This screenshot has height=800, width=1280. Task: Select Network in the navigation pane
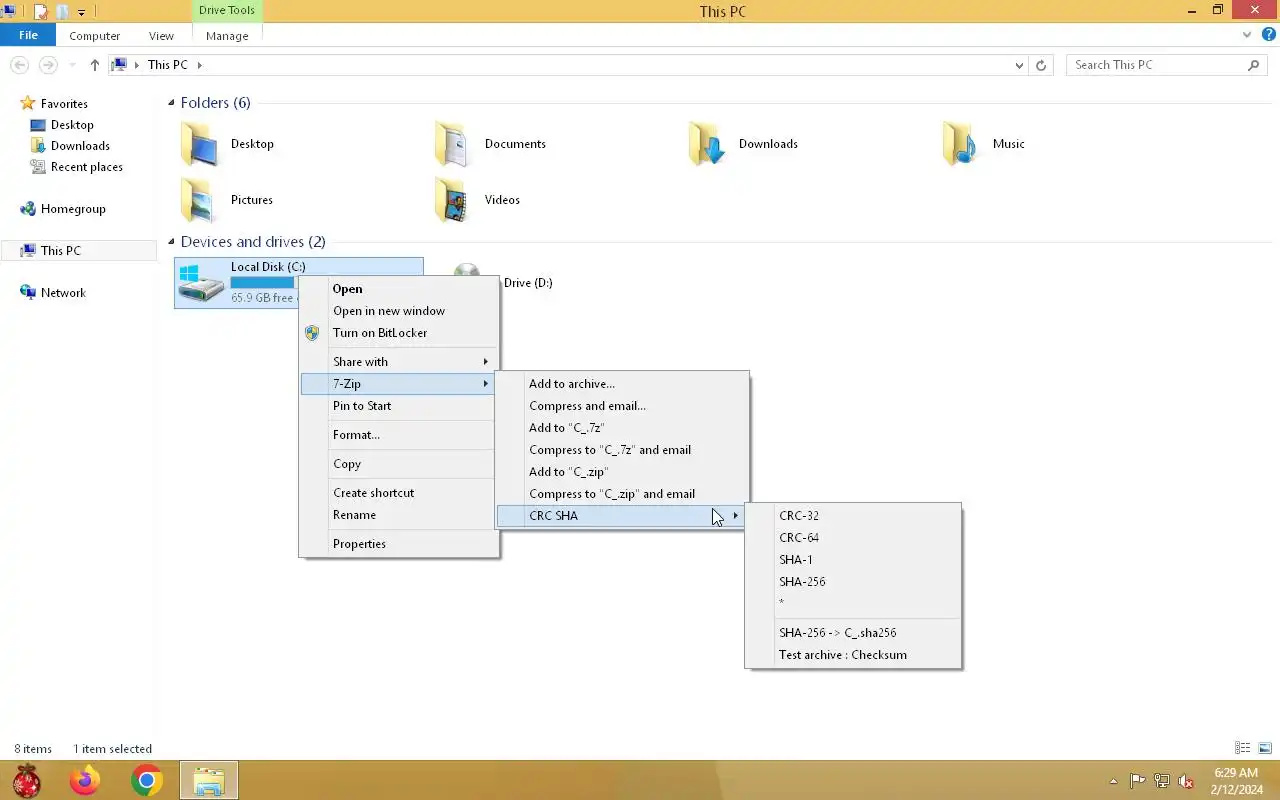(63, 293)
